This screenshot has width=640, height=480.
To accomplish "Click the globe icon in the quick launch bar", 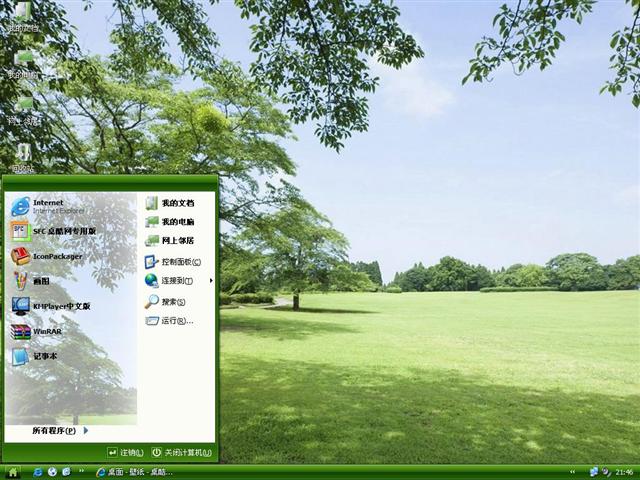I will (x=52, y=472).
